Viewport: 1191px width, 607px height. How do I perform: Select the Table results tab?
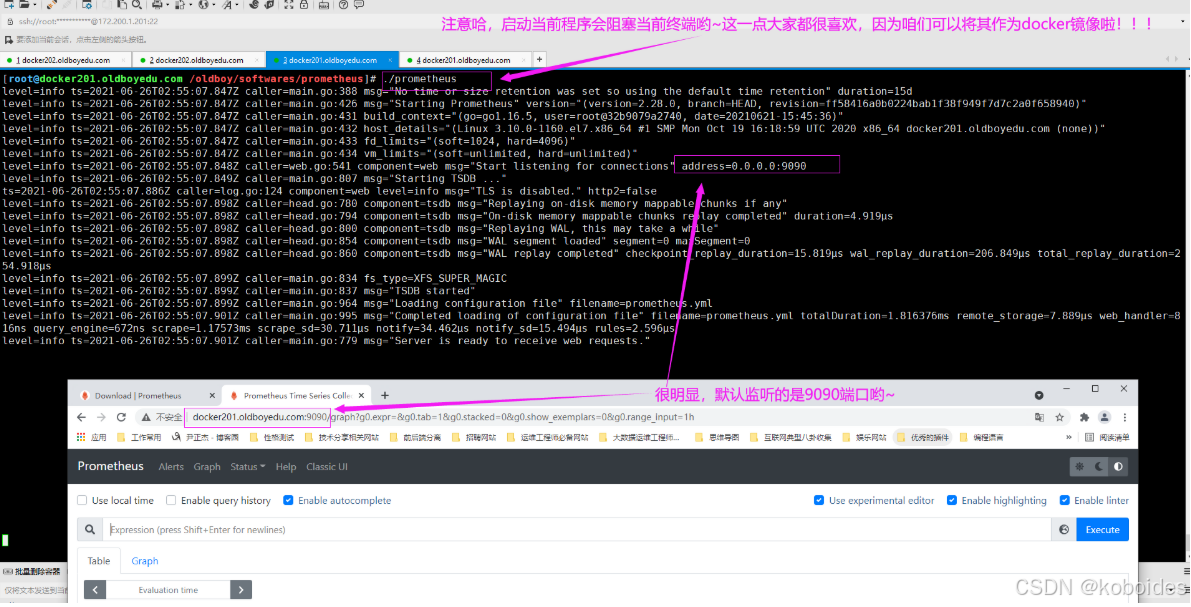99,561
